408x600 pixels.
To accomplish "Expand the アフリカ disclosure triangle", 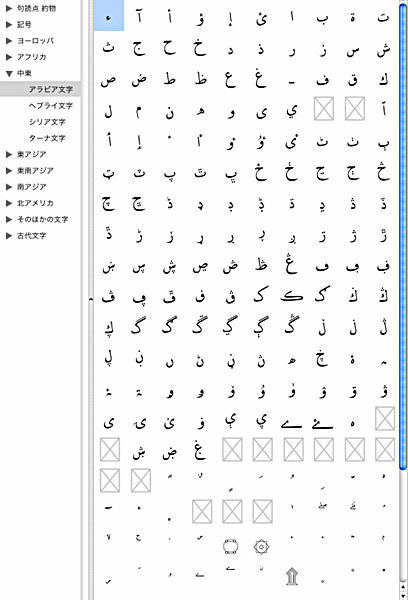I will (x=9, y=57).
